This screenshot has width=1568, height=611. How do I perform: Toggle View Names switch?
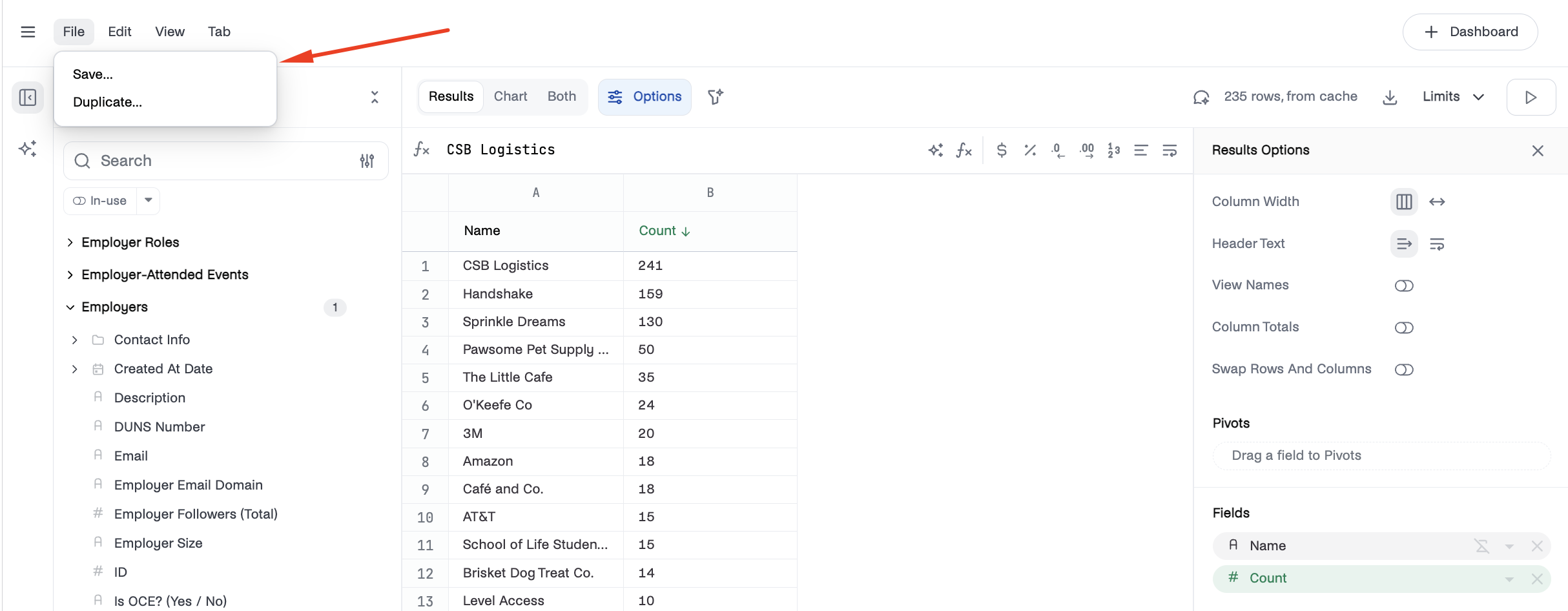point(1404,285)
